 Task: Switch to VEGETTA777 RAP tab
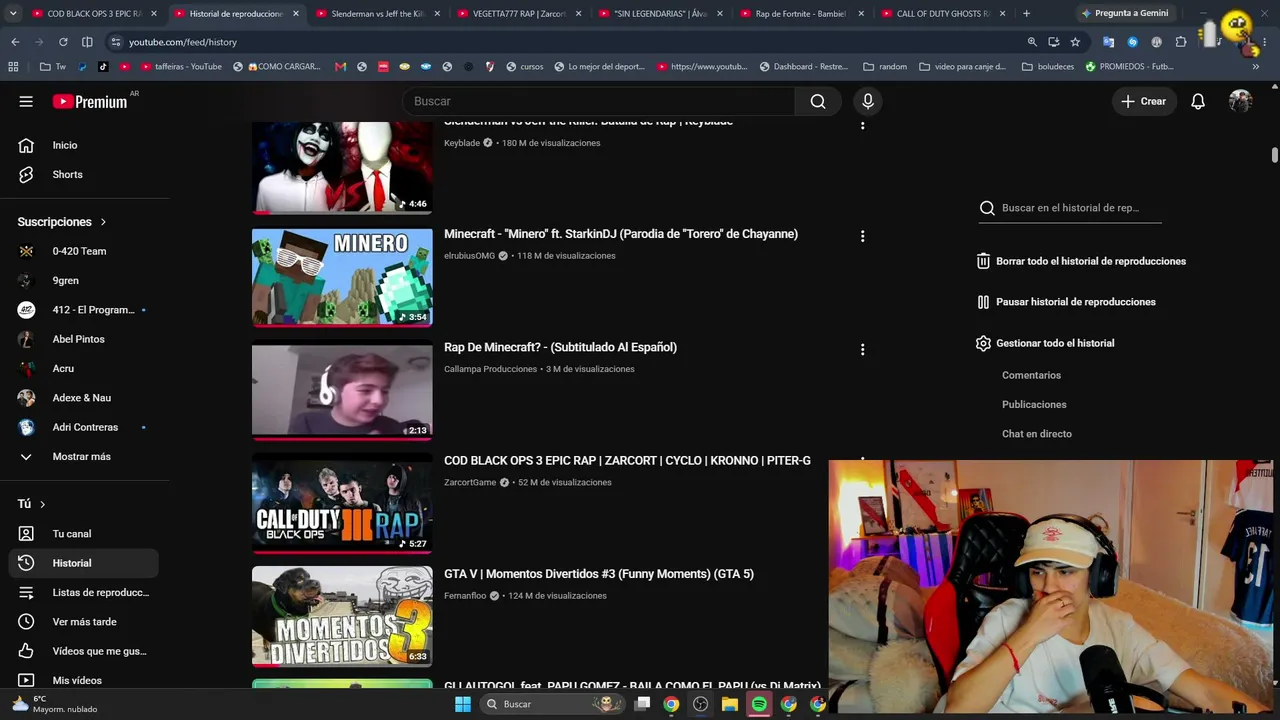(519, 14)
